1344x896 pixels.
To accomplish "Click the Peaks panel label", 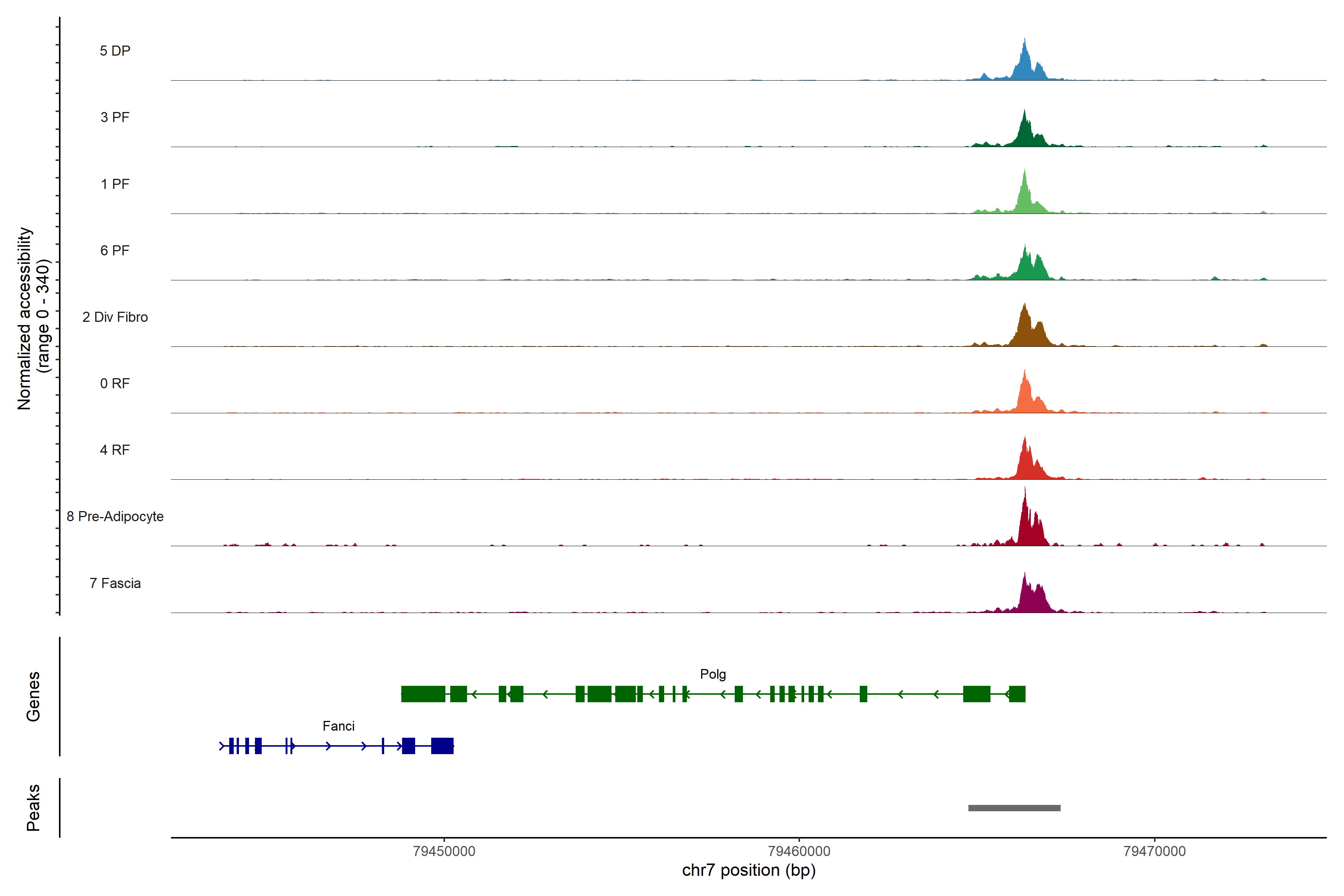I will [33, 808].
